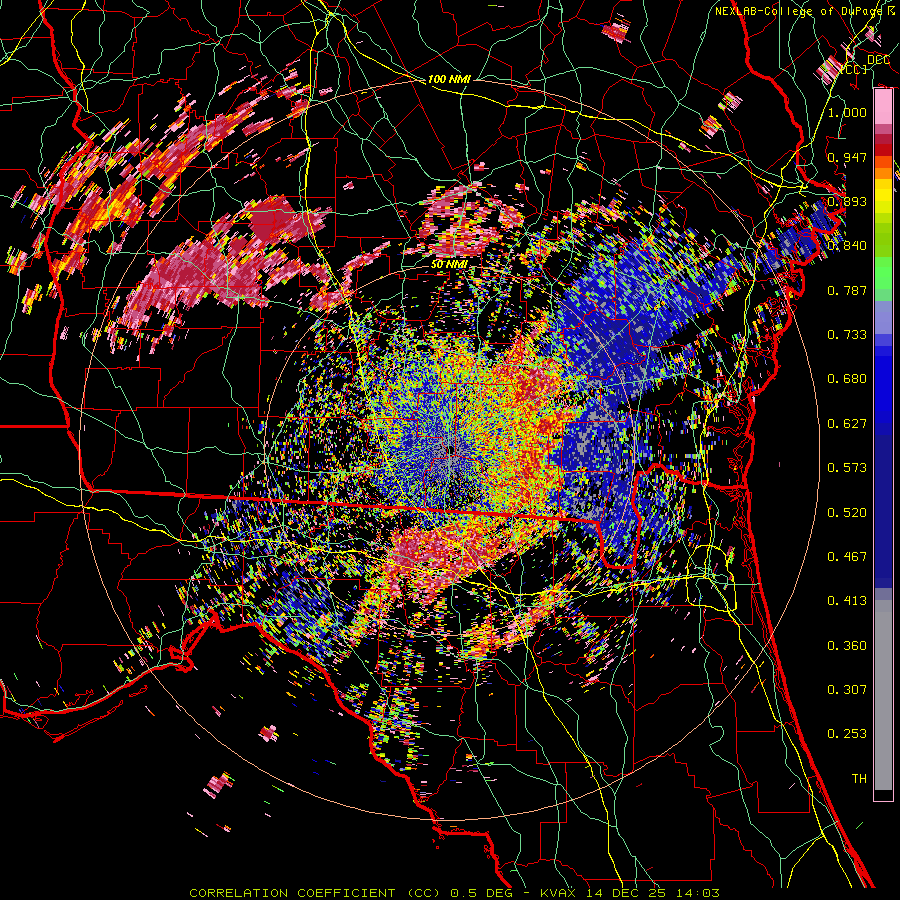This screenshot has width=900, height=900.
Task: Click the [CC] units label above the scale
Action: tap(855, 70)
